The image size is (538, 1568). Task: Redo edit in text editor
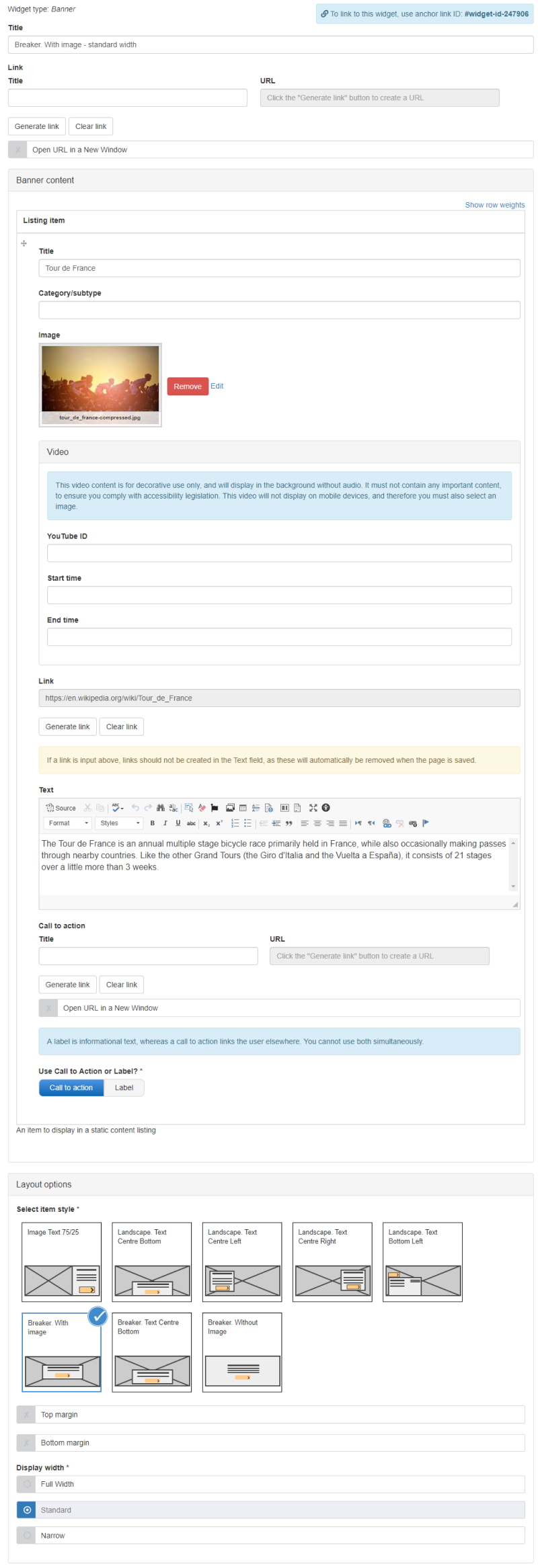148,808
